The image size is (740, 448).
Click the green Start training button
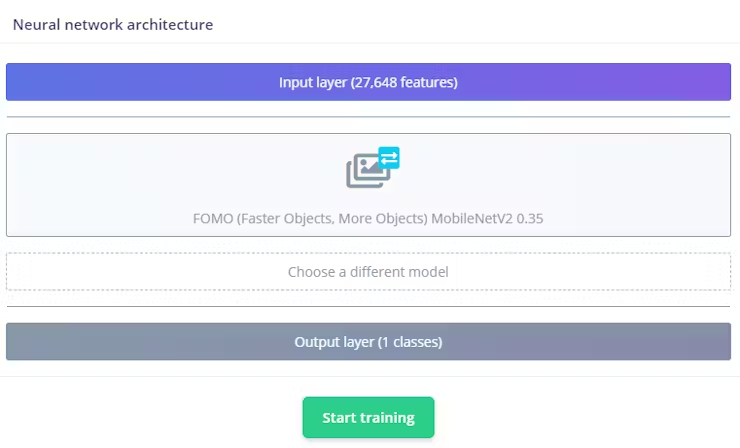tap(368, 417)
